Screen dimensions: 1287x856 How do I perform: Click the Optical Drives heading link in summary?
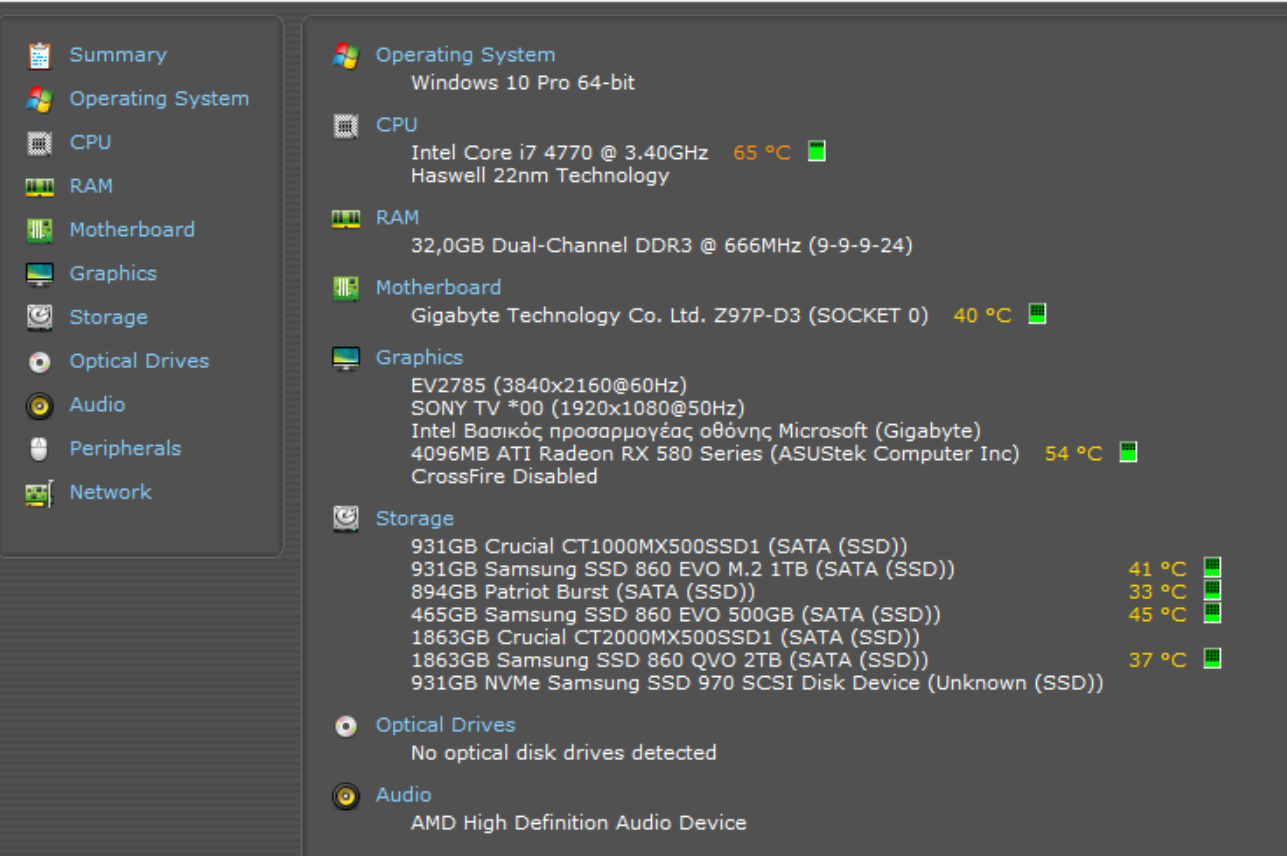[x=445, y=725]
